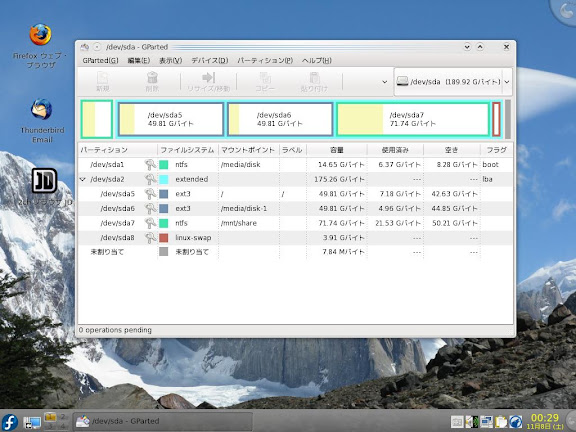Click the GParted taskbar window button
The width and height of the screenshot is (576, 432).
[163, 421]
